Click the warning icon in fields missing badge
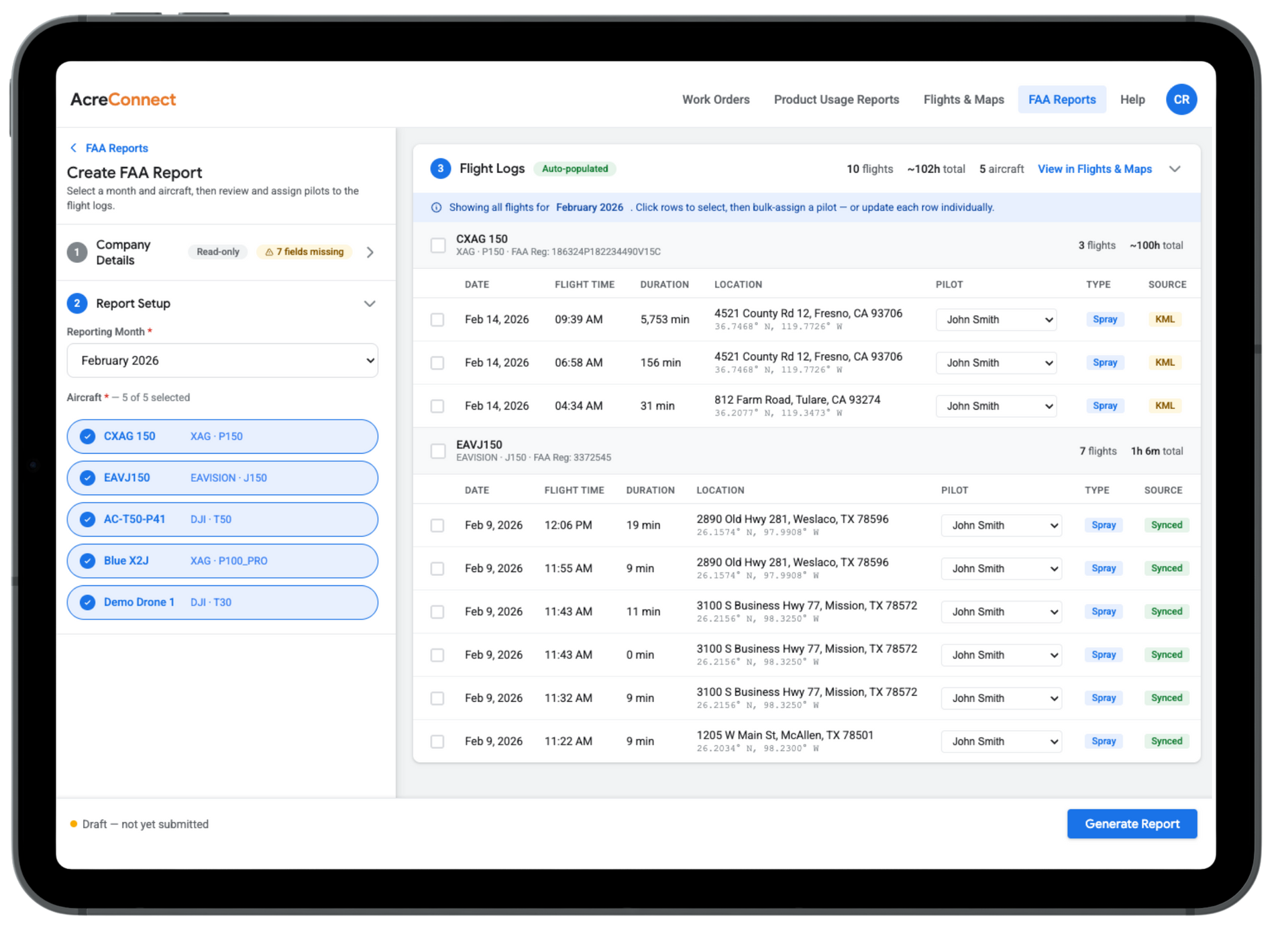The height and width of the screenshot is (938, 1288). point(269,252)
